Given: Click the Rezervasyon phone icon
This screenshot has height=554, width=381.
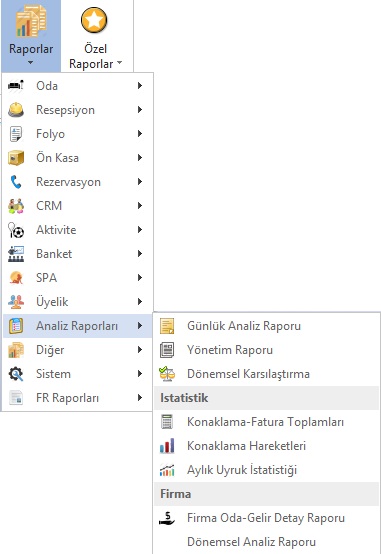Looking at the screenshot, I should (x=16, y=182).
